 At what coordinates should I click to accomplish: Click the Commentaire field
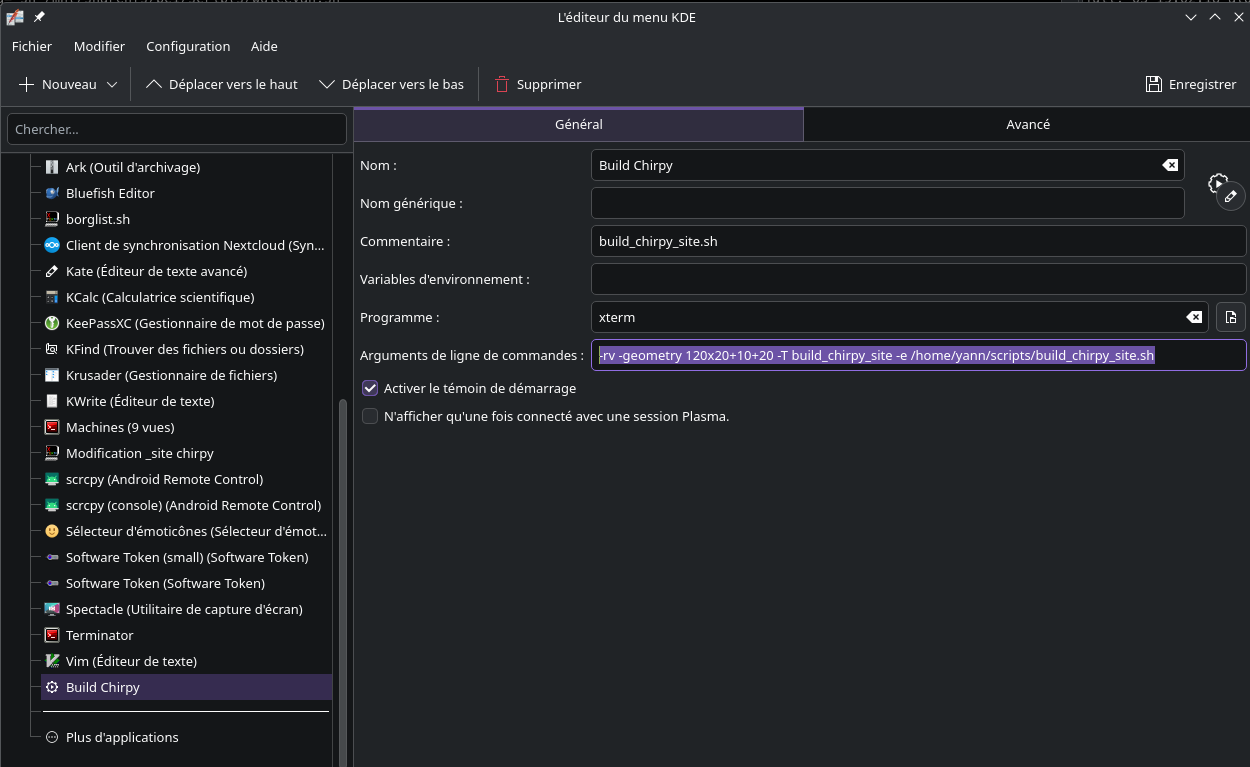[918, 241]
